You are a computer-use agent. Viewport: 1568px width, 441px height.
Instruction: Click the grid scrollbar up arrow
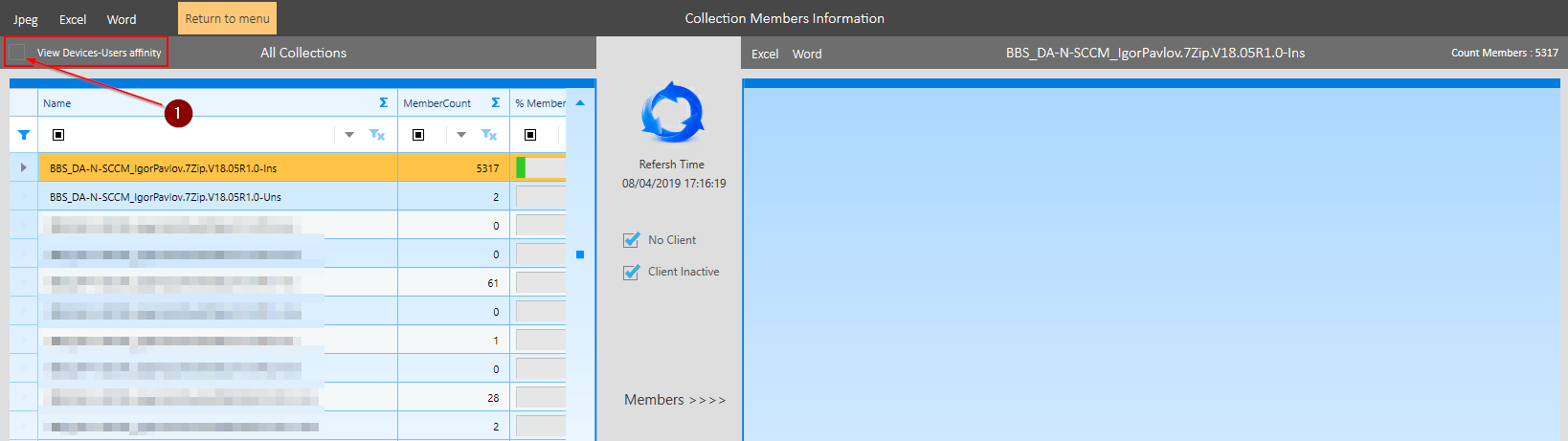click(x=580, y=102)
